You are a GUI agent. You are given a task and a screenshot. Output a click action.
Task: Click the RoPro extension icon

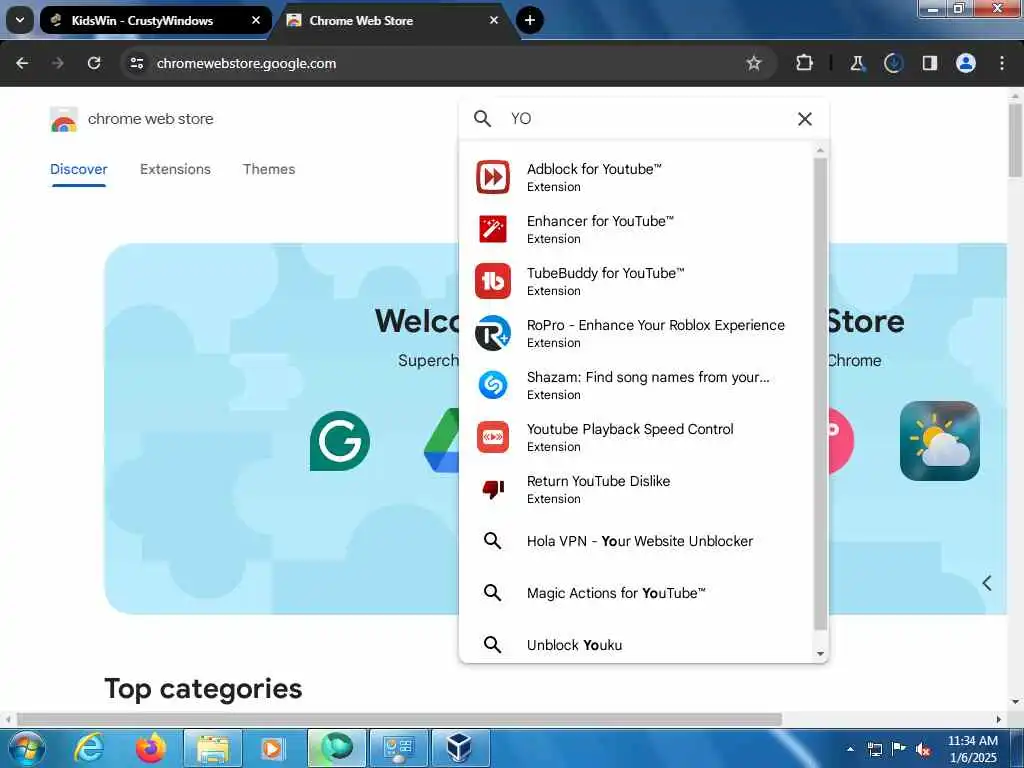(x=492, y=333)
